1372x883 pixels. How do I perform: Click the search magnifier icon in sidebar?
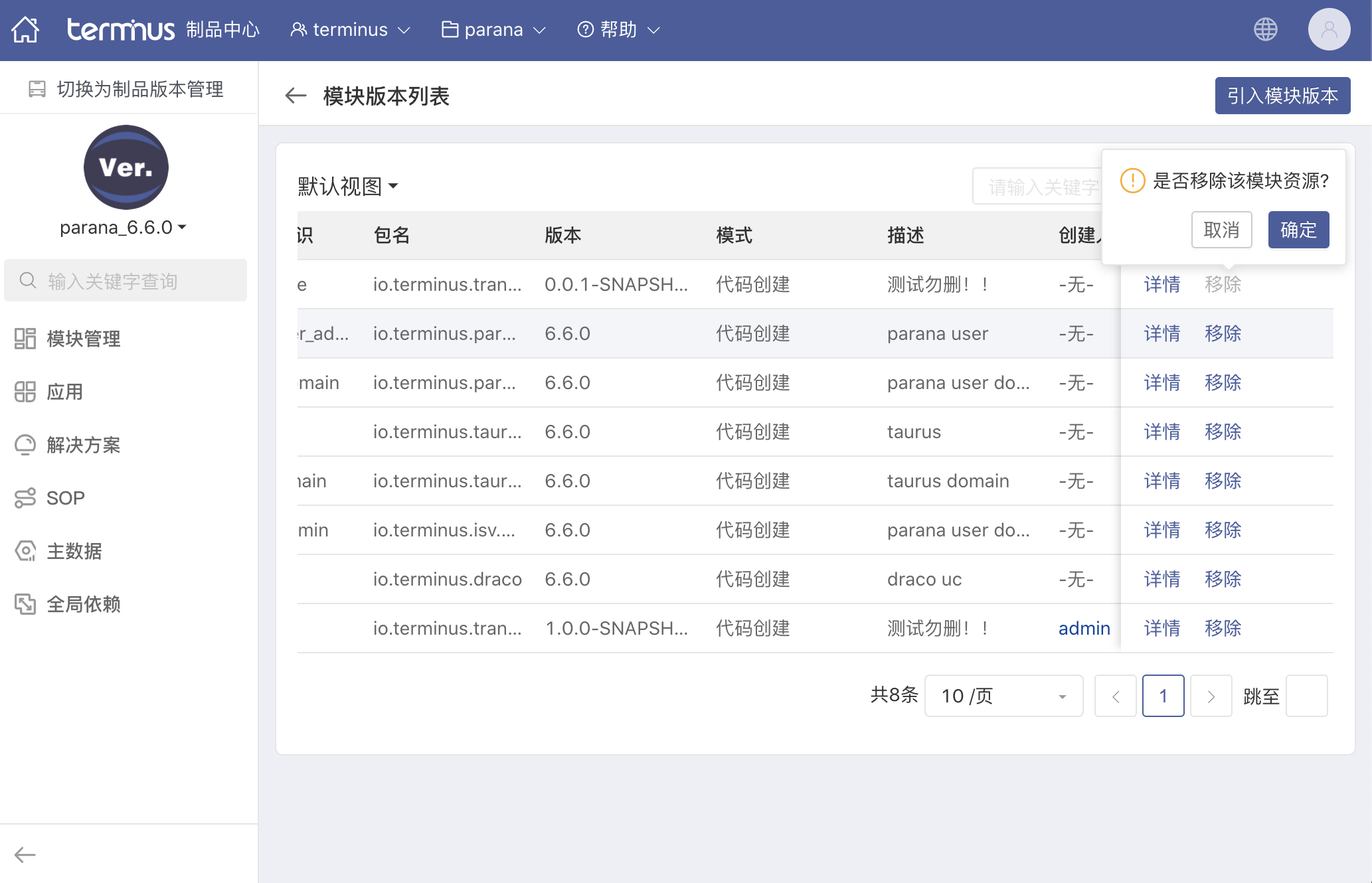28,280
